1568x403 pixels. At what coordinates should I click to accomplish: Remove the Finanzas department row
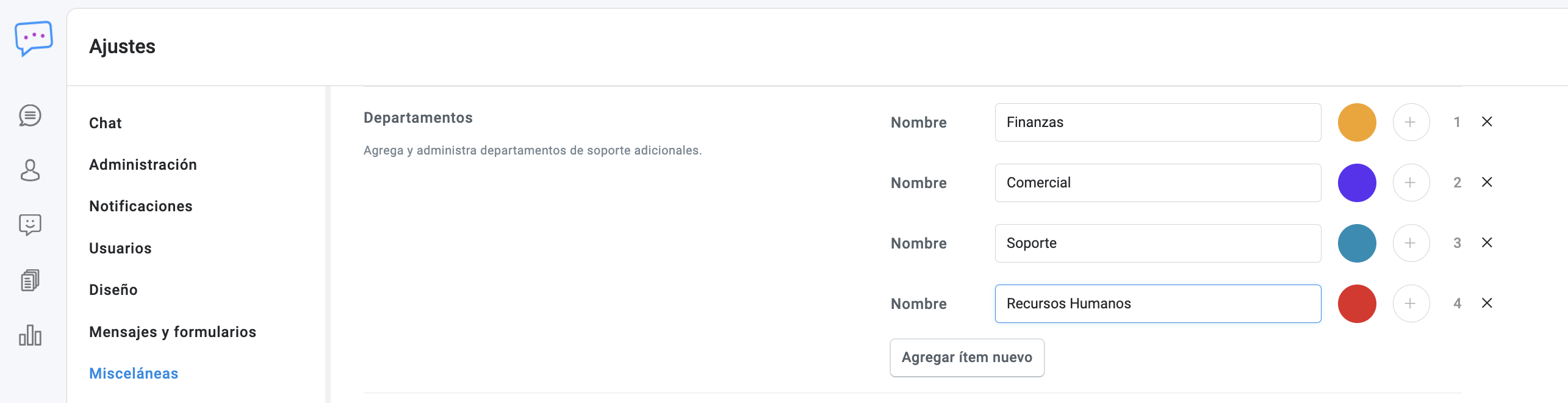pyautogui.click(x=1487, y=122)
